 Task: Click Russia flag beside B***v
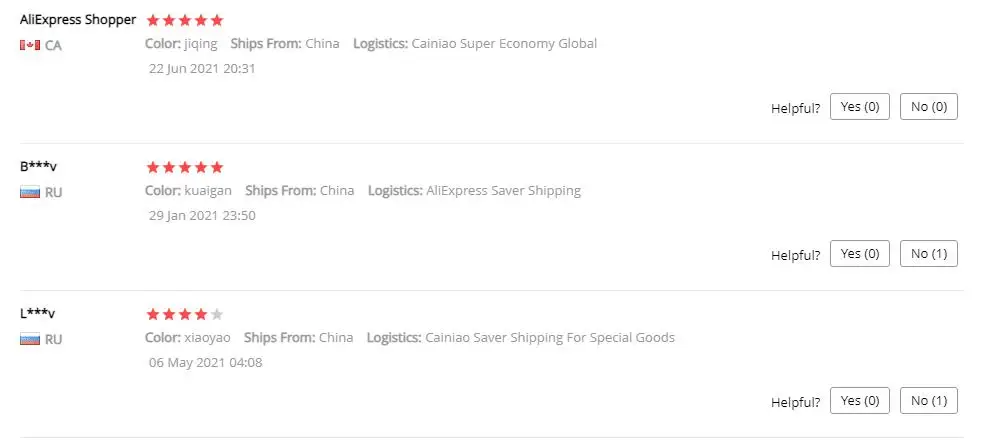30,192
